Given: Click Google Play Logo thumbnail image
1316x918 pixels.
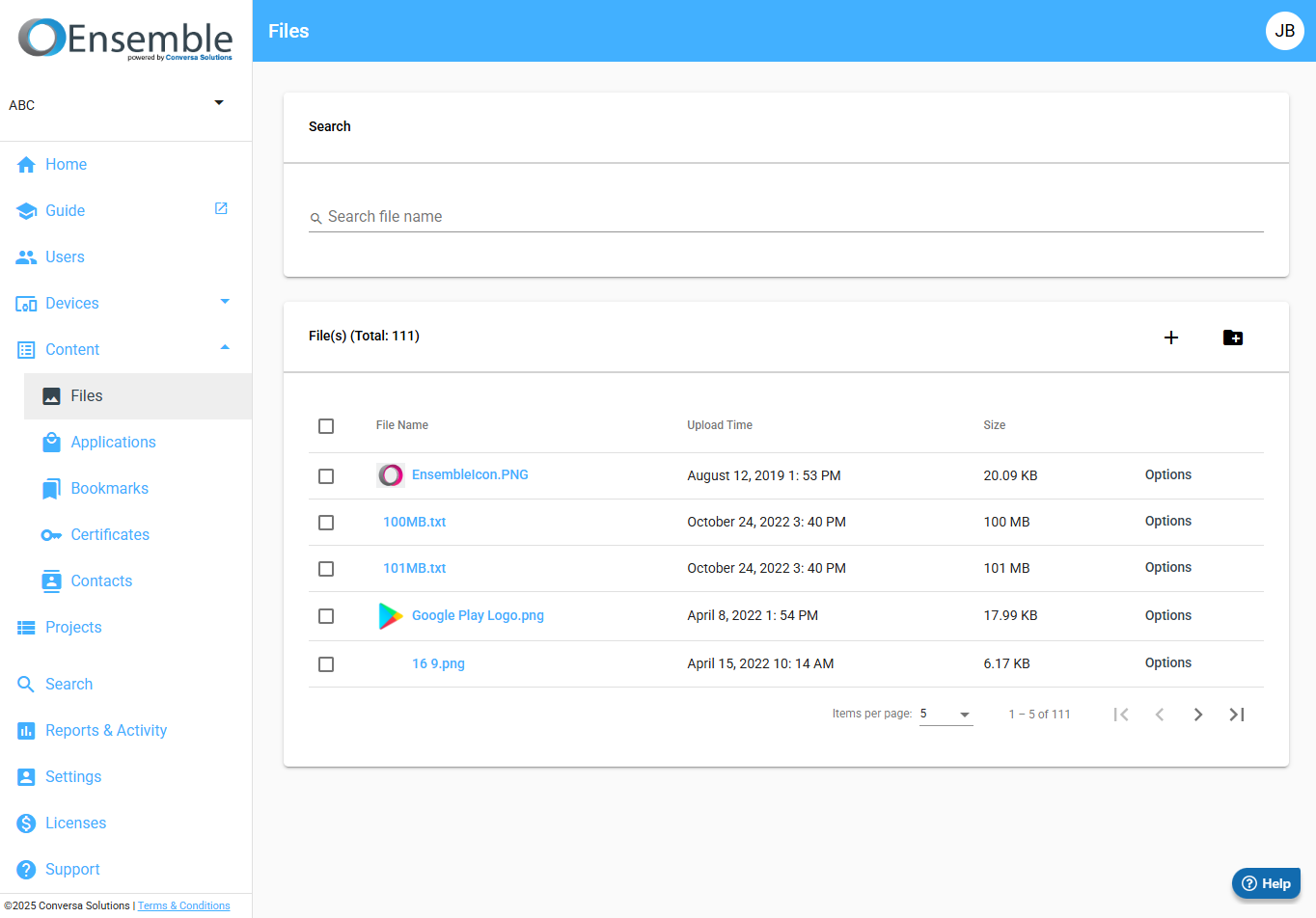Looking at the screenshot, I should (391, 615).
